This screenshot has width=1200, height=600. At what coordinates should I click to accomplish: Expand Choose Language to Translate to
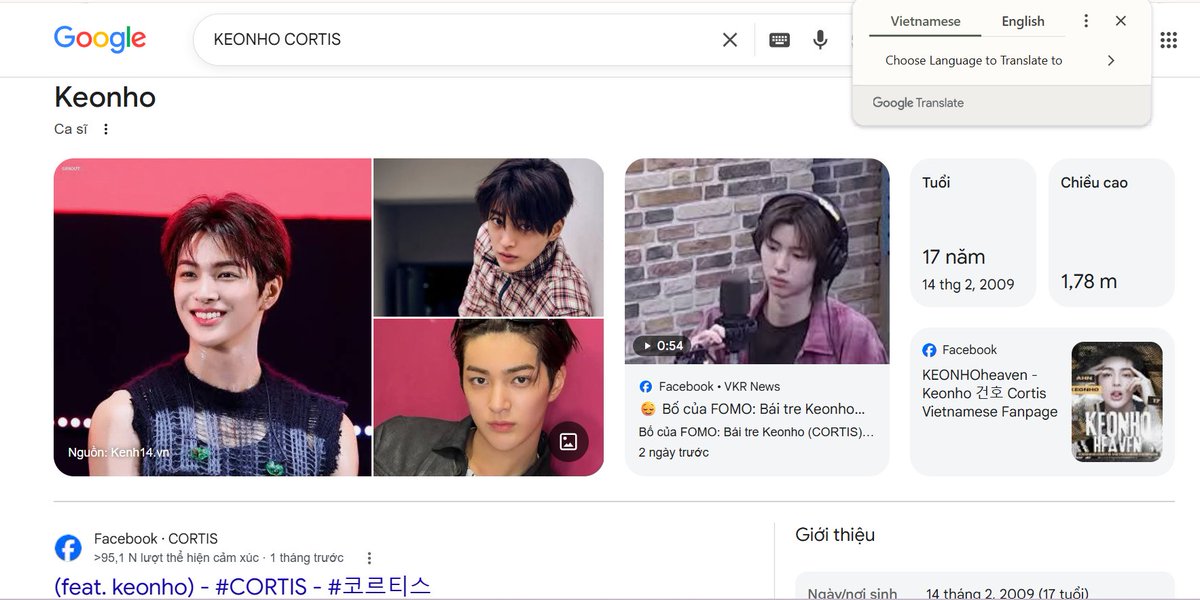pyautogui.click(x=1110, y=60)
